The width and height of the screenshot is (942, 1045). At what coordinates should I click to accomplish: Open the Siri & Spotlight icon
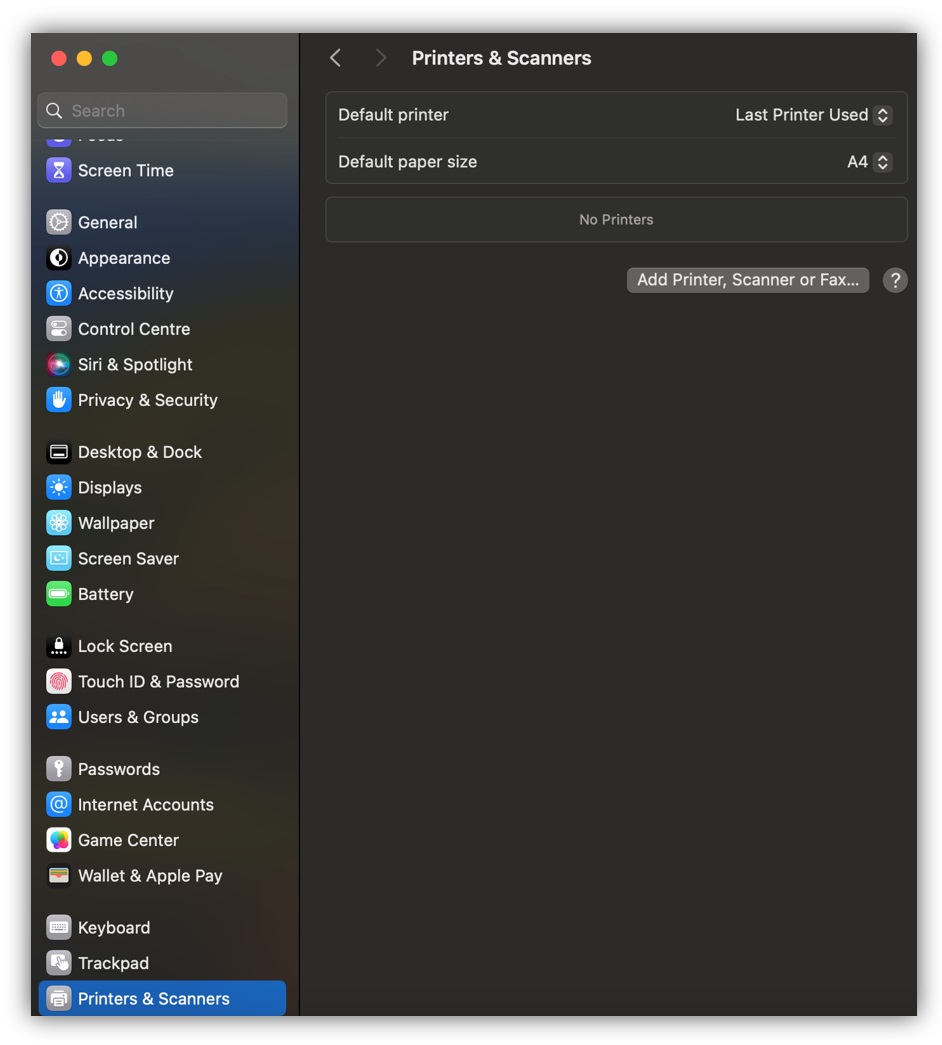59,365
